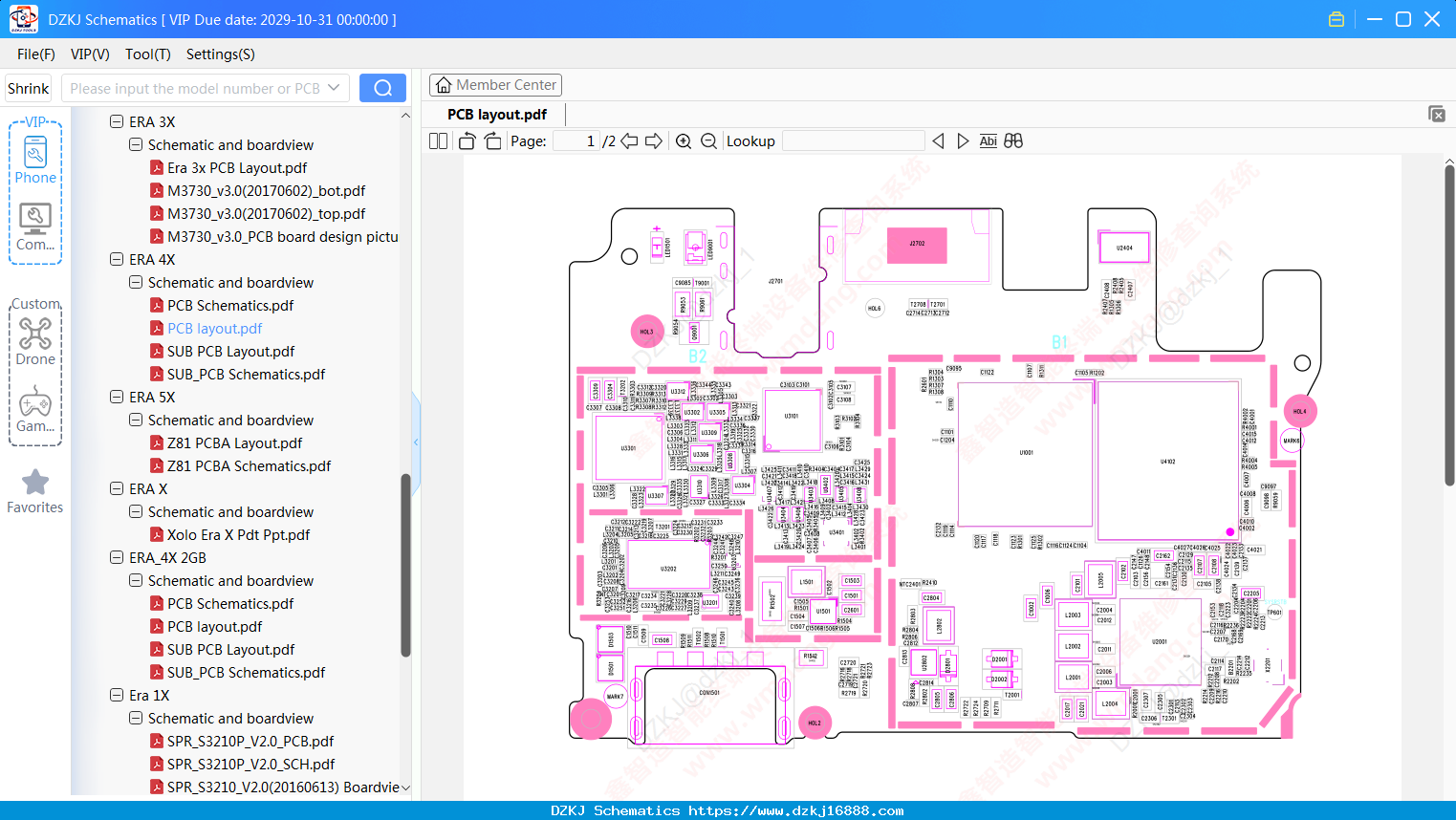
Task: Select the Drone custom category
Action: [x=35, y=341]
